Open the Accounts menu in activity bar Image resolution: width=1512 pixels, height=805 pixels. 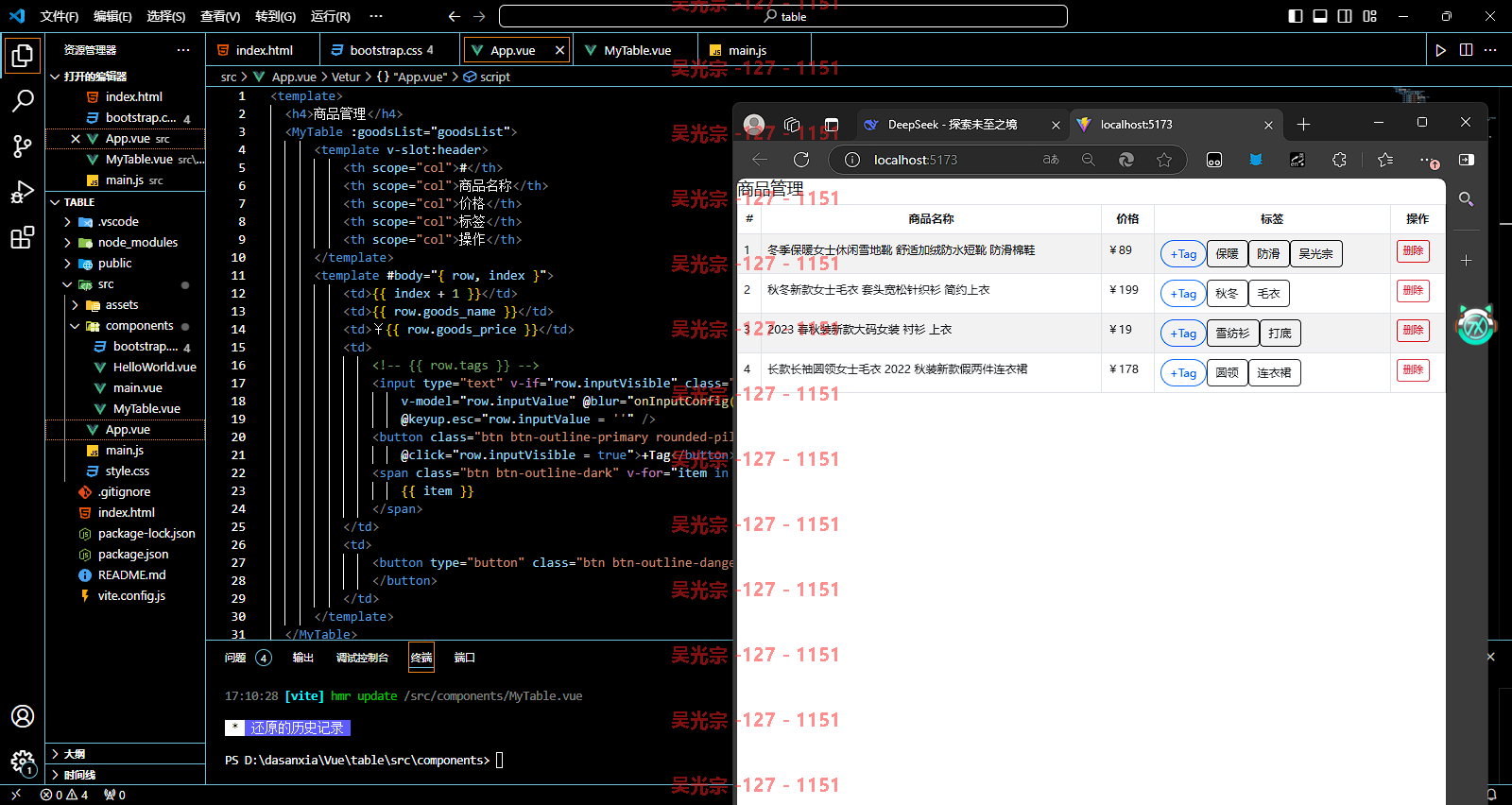tap(22, 716)
